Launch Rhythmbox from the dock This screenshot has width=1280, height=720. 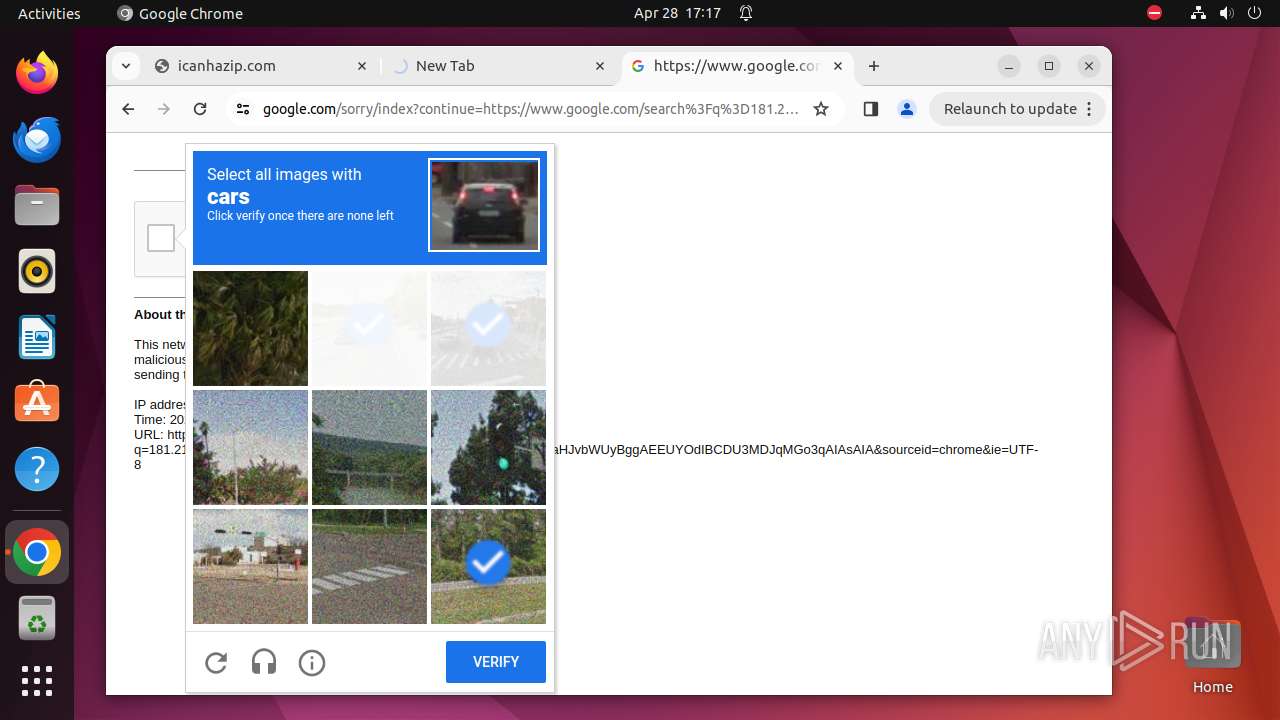click(x=37, y=271)
